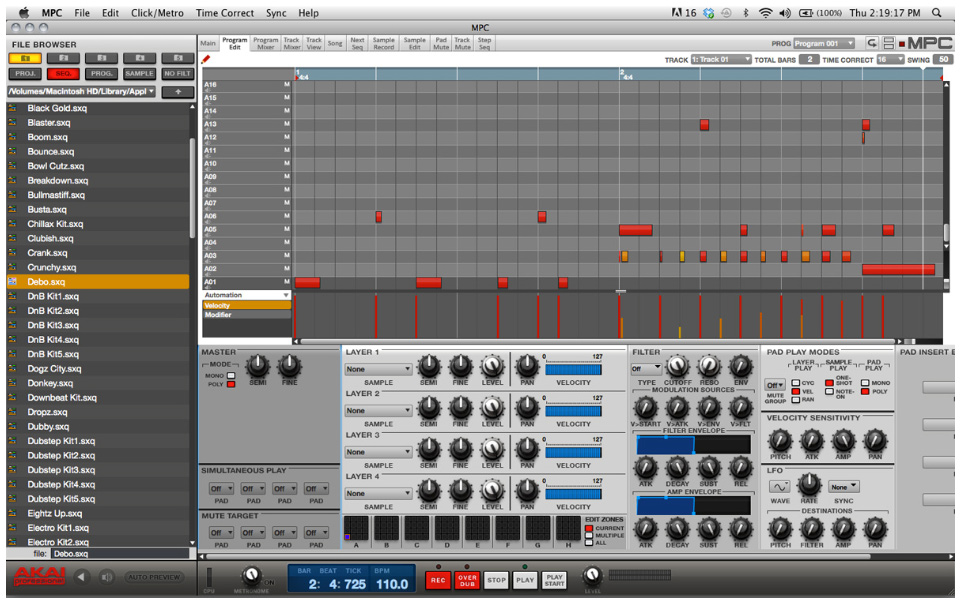Open file browser folder shortcut 2
962x604 pixels.
[64, 58]
